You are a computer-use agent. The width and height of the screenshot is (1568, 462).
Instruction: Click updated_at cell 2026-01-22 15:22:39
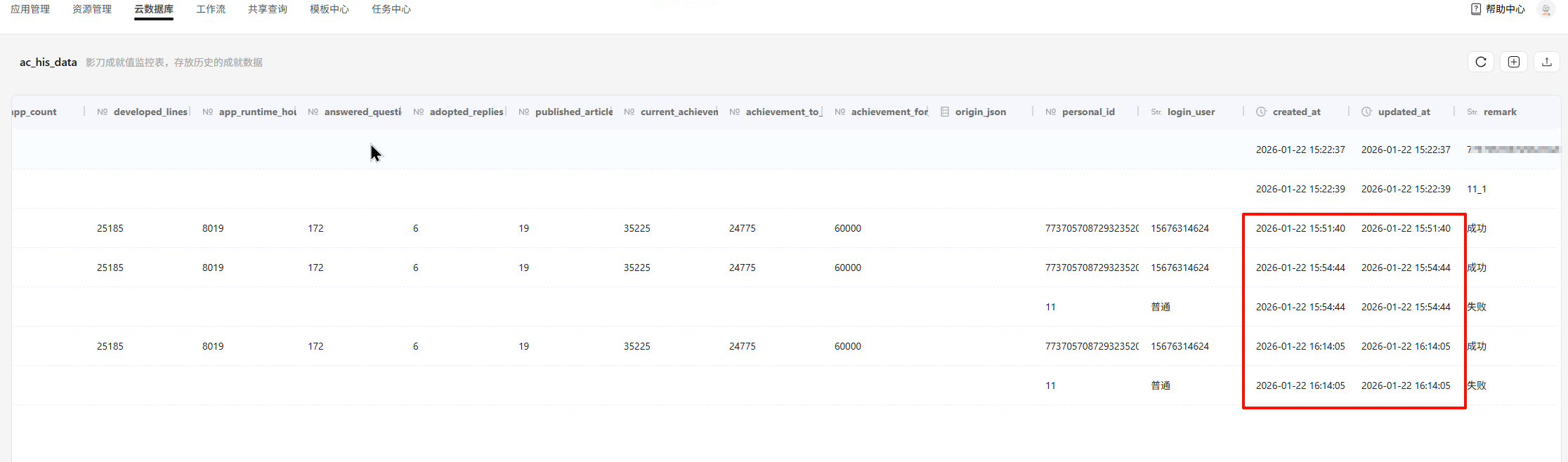[x=1406, y=189]
